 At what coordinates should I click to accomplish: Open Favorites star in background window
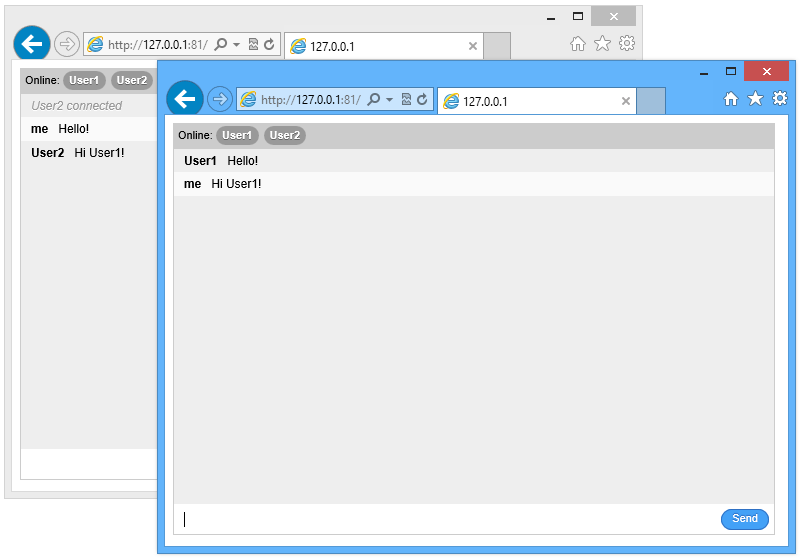coord(602,43)
